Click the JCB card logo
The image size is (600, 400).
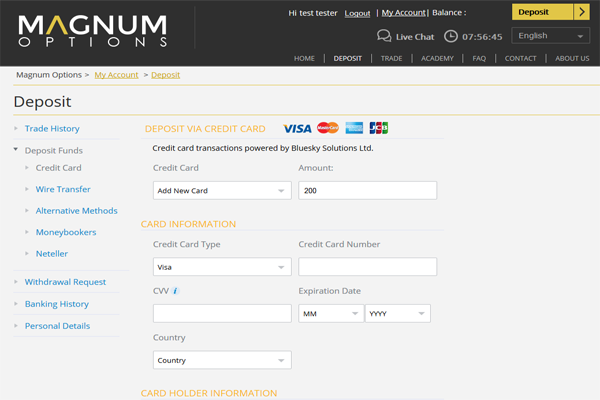coord(379,128)
